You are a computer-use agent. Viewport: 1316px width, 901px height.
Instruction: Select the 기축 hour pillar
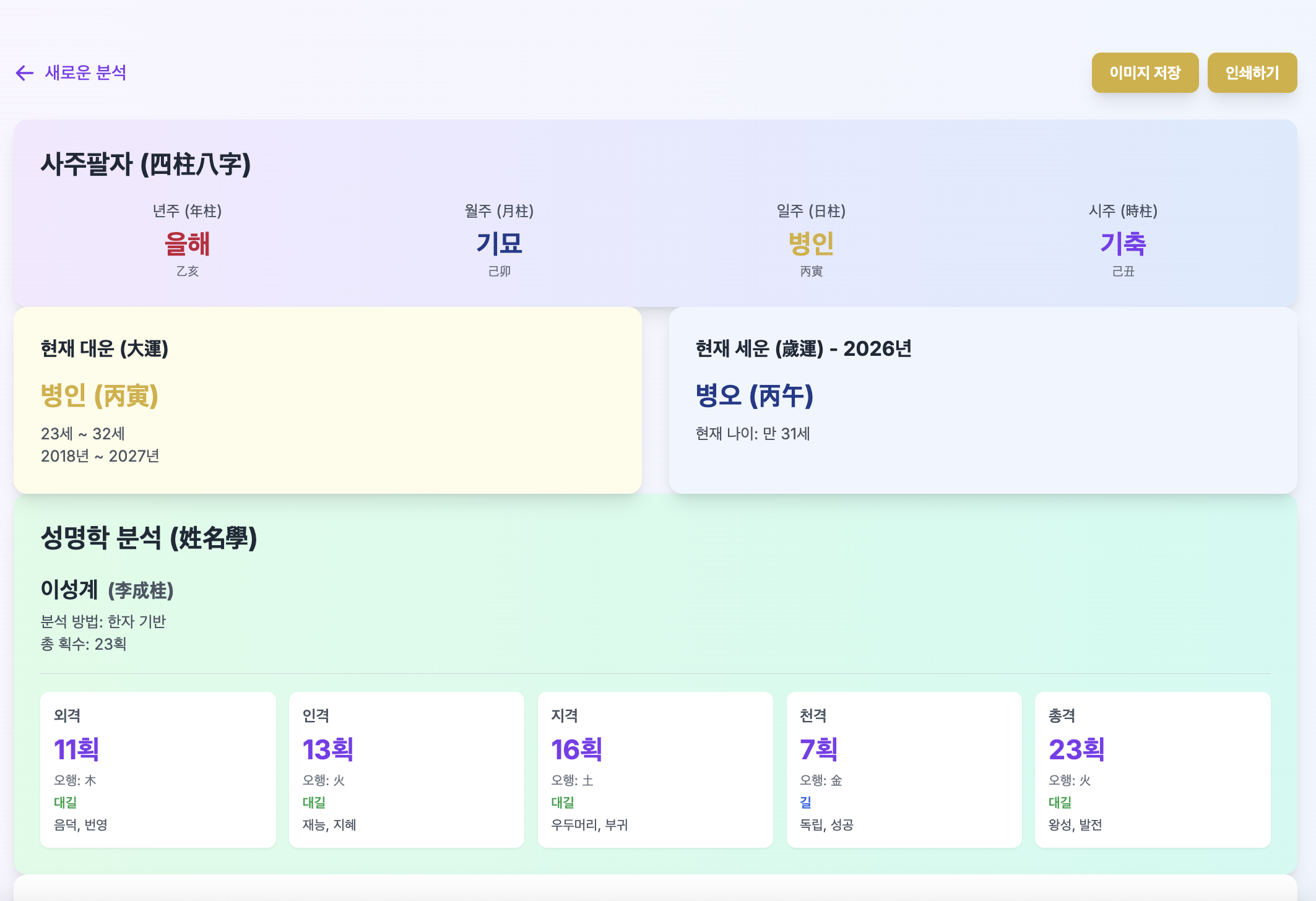(x=1124, y=244)
